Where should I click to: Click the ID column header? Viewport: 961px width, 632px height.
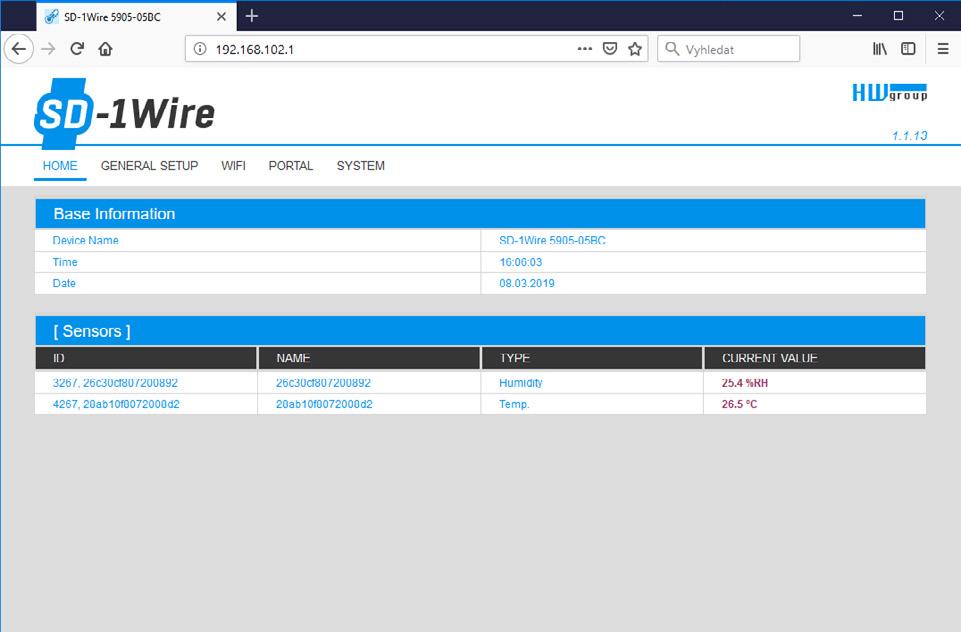coord(146,358)
